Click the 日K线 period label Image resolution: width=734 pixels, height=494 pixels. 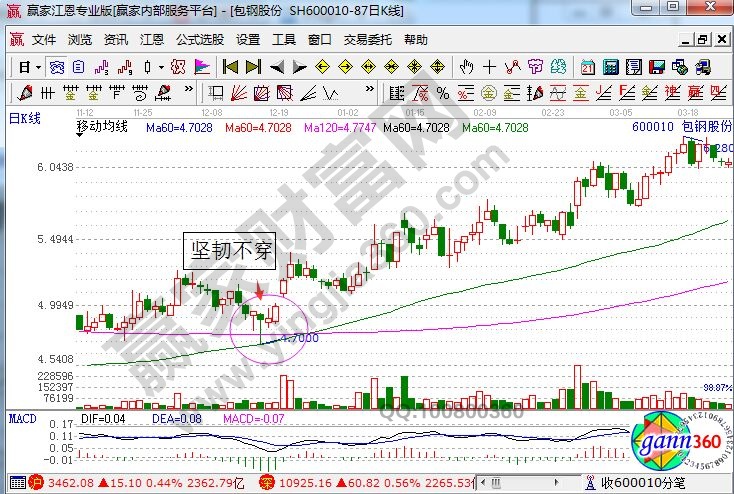24,117
